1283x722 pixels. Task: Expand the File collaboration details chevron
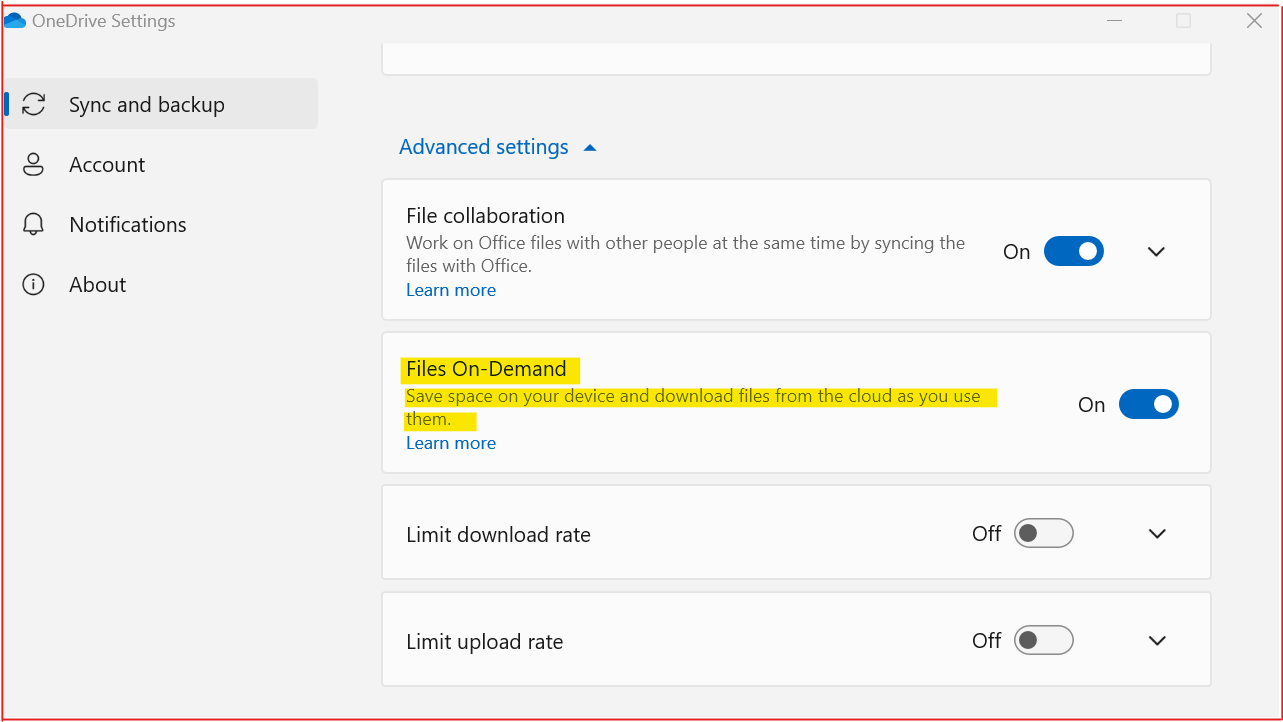click(1156, 251)
